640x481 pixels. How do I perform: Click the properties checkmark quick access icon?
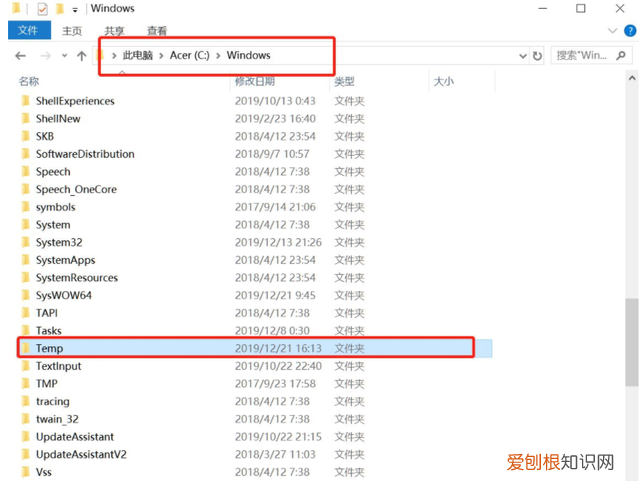42,9
